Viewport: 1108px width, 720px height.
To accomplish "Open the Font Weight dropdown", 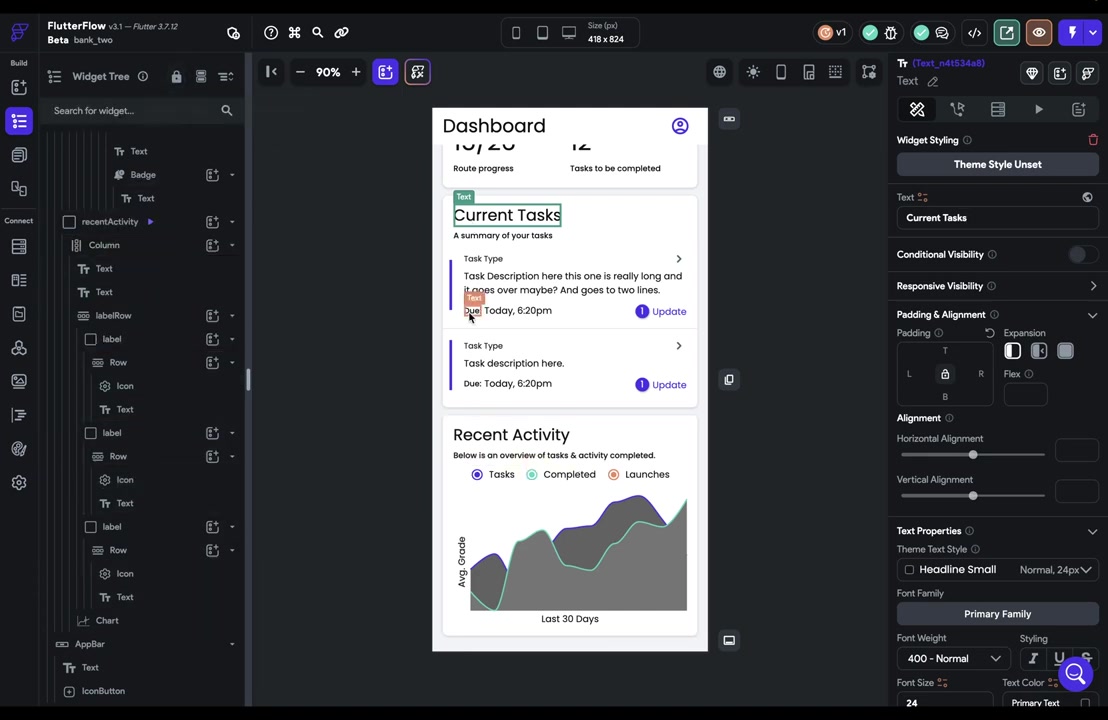I will click(953, 659).
